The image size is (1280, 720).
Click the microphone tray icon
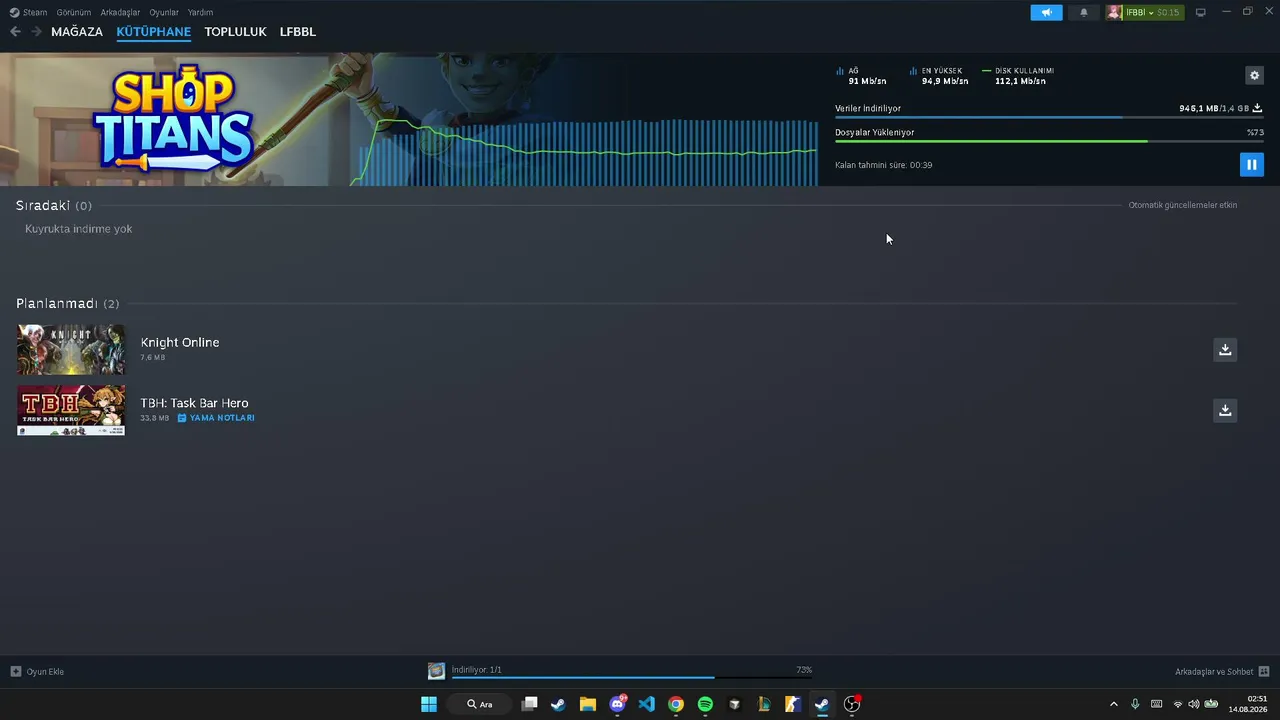tap(1135, 704)
